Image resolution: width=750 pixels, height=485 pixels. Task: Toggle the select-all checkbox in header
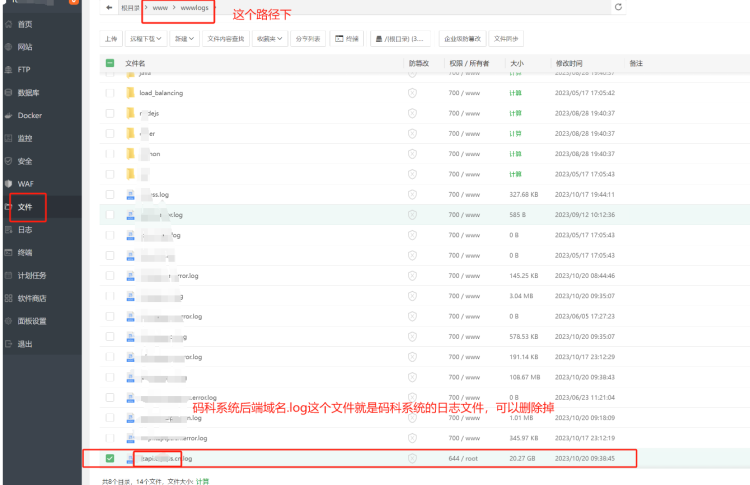(110, 63)
